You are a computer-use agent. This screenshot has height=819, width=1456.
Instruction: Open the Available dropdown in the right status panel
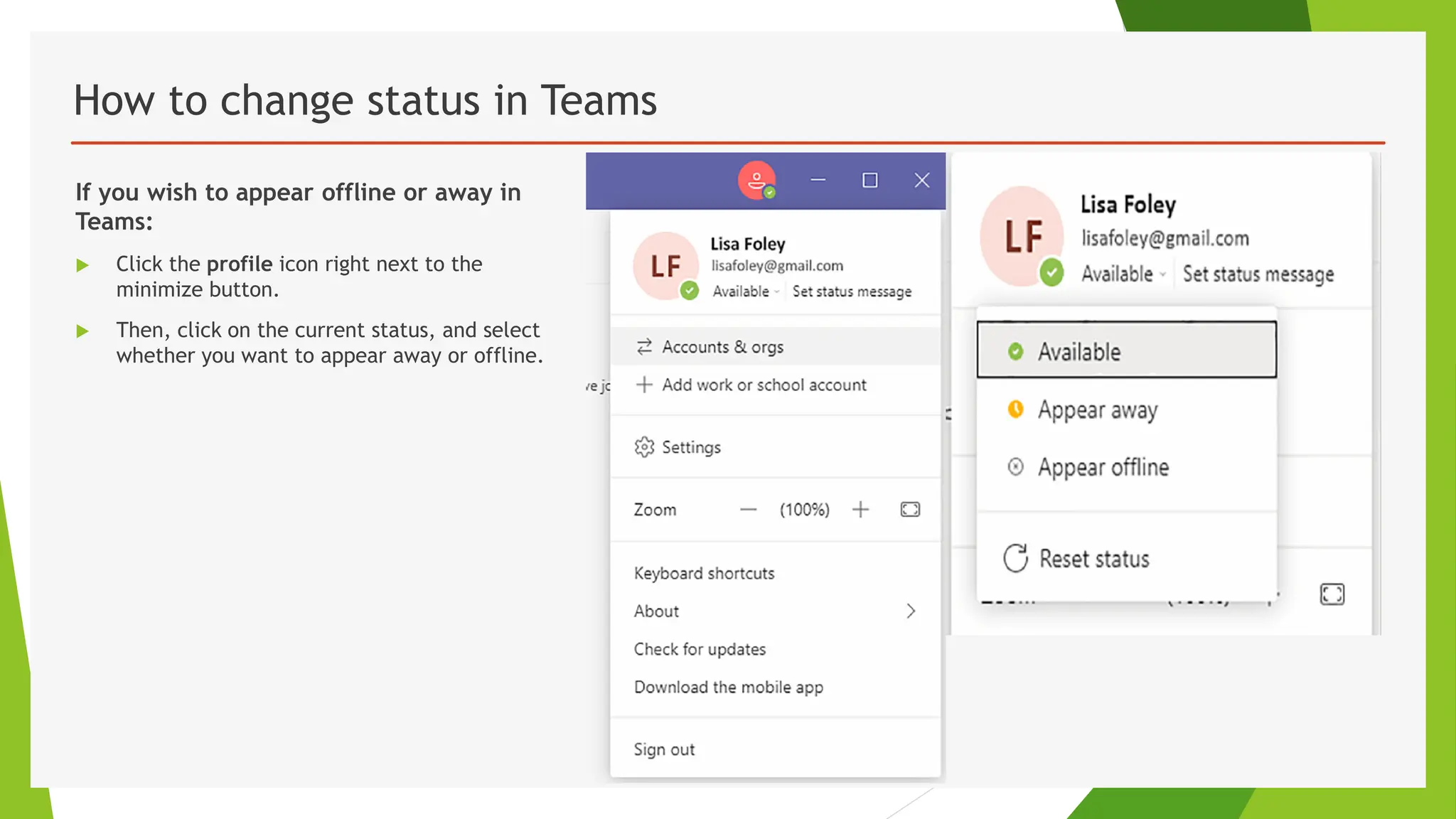1124,274
